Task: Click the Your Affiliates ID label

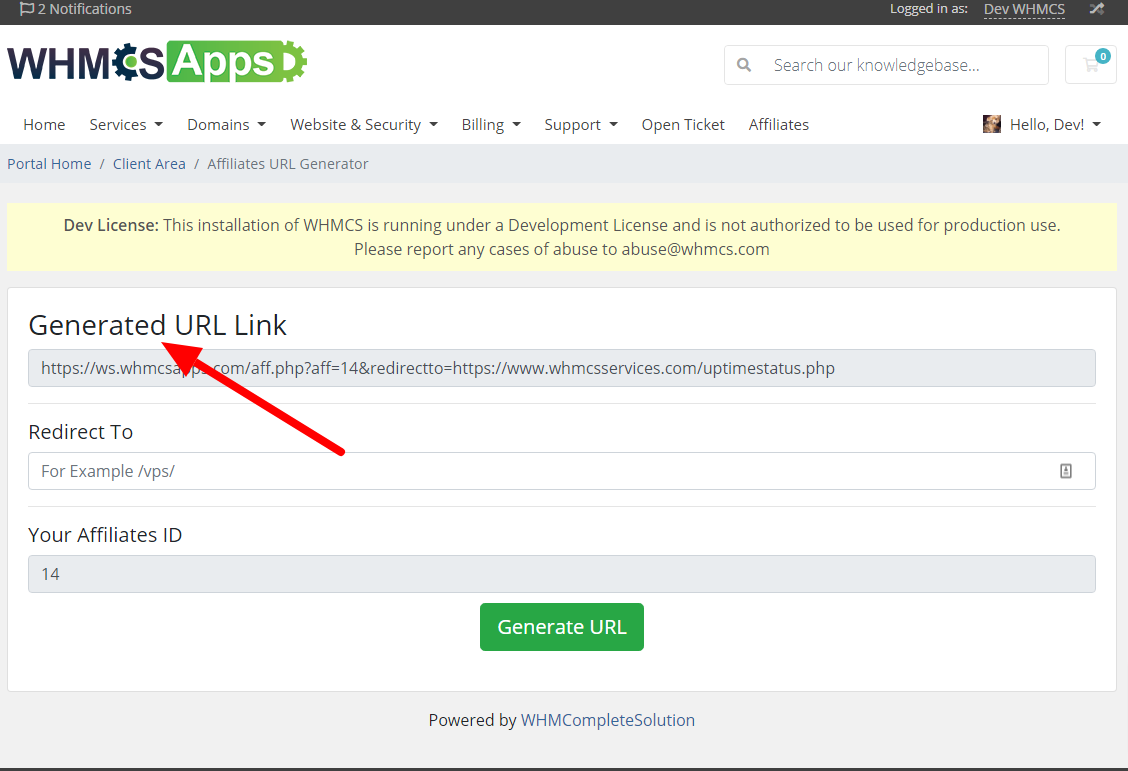Action: 105,535
